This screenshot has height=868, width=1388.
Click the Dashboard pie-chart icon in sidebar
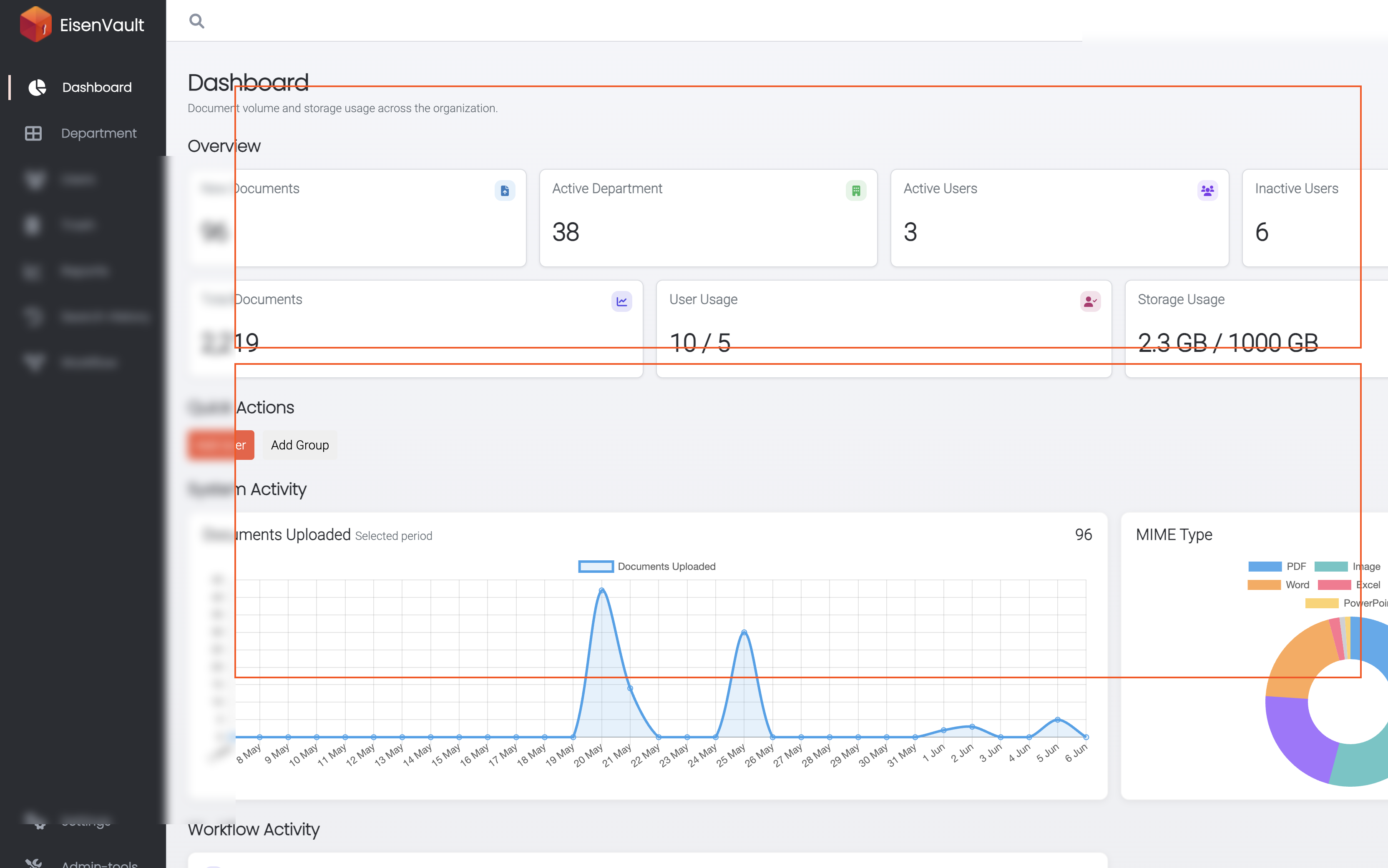coord(37,87)
